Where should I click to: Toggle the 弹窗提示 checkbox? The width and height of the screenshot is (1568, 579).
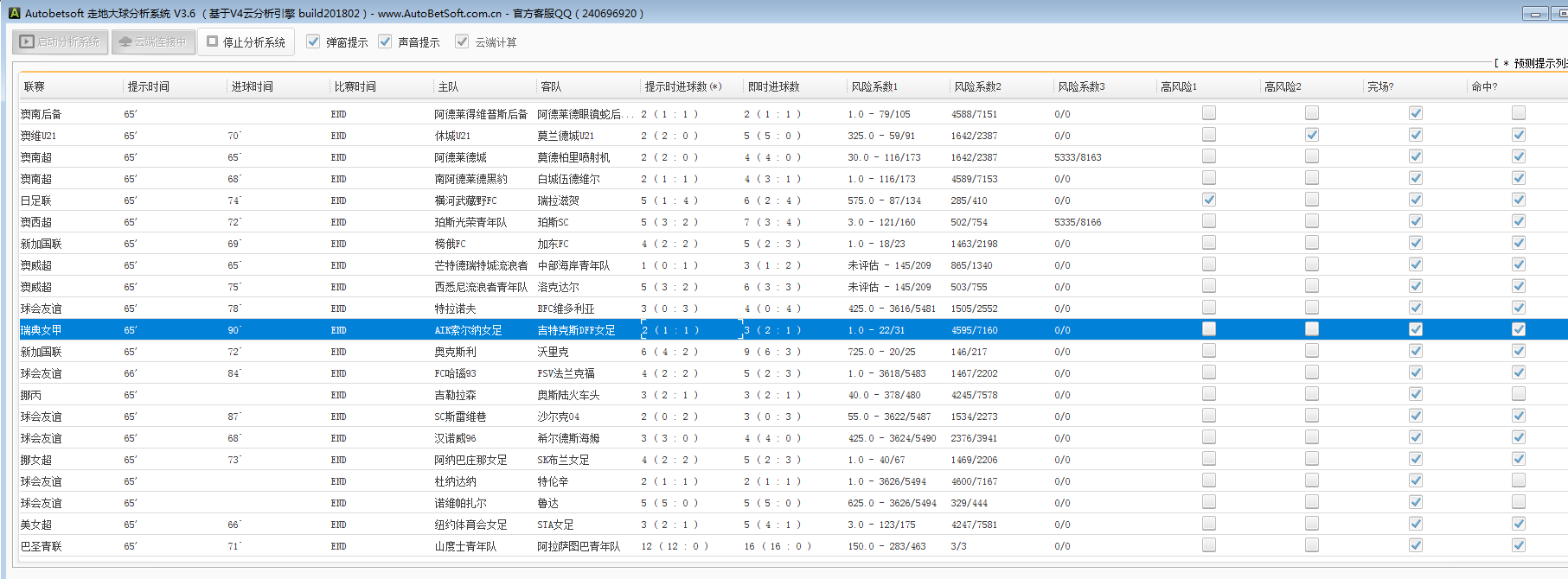[x=313, y=41]
